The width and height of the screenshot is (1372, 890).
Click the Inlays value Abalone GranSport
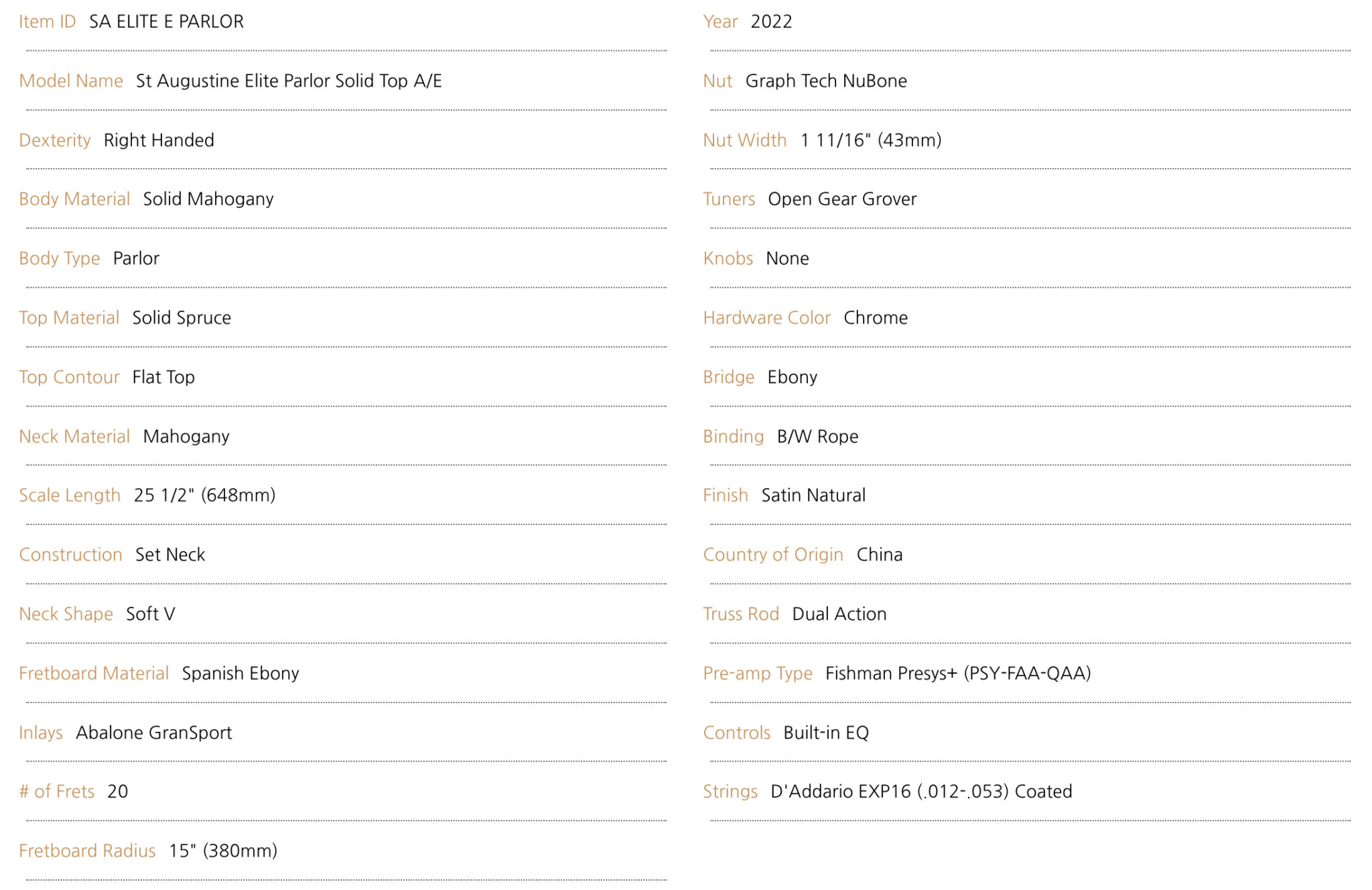tap(154, 733)
